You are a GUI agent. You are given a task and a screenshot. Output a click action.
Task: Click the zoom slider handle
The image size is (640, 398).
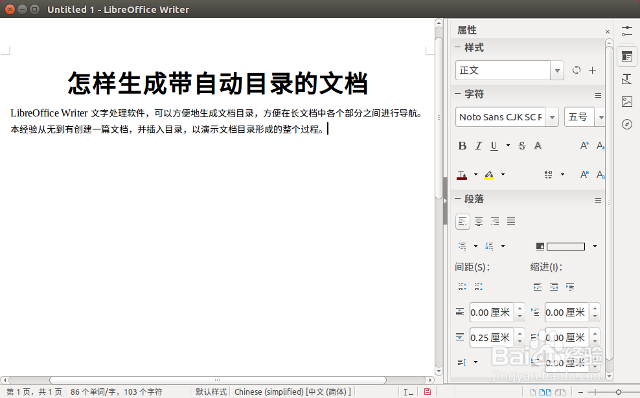click(x=618, y=392)
